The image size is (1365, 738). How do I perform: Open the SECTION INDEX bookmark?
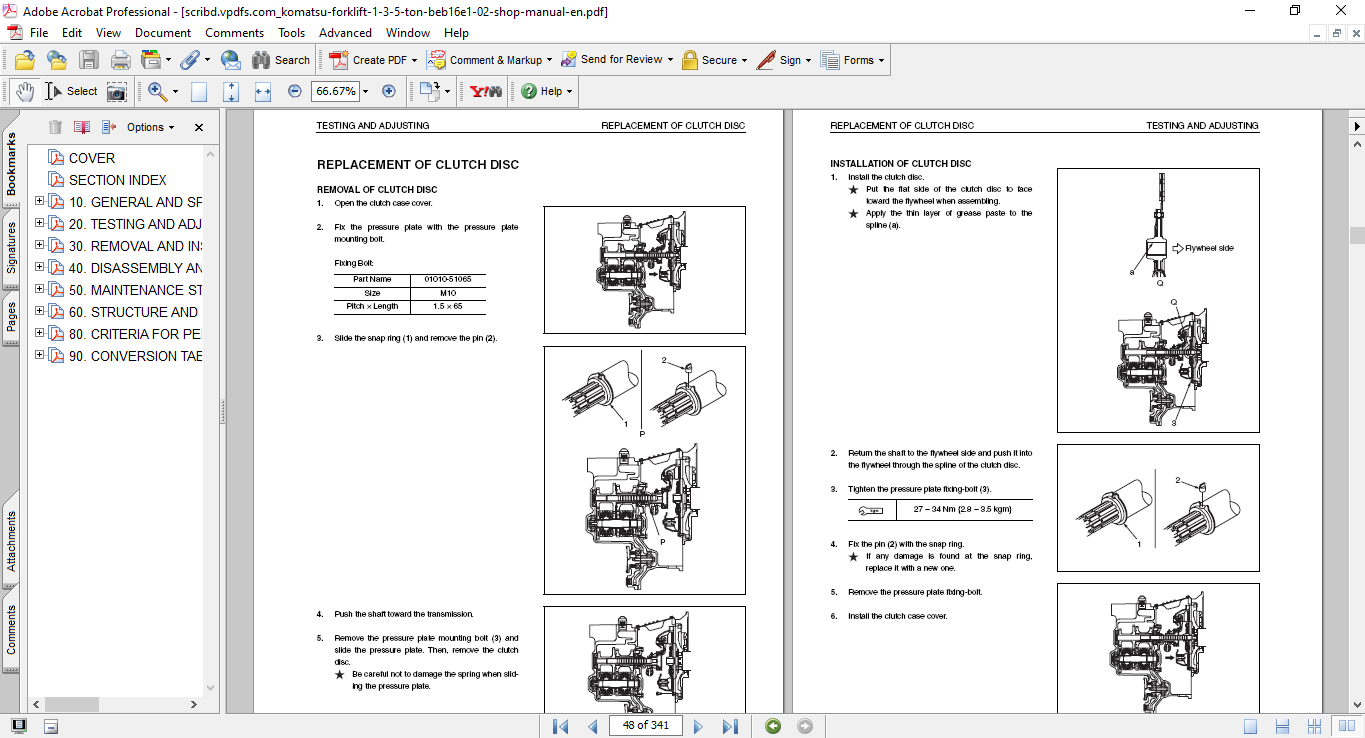[x=117, y=180]
